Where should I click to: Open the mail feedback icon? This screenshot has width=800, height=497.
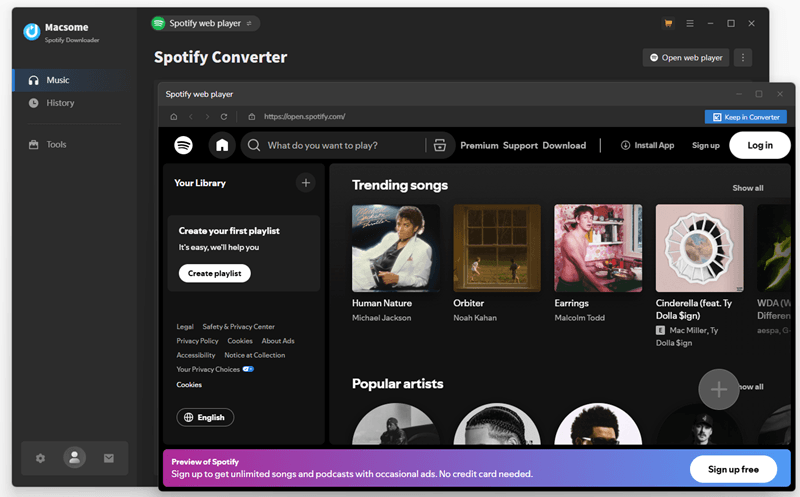pyautogui.click(x=109, y=458)
